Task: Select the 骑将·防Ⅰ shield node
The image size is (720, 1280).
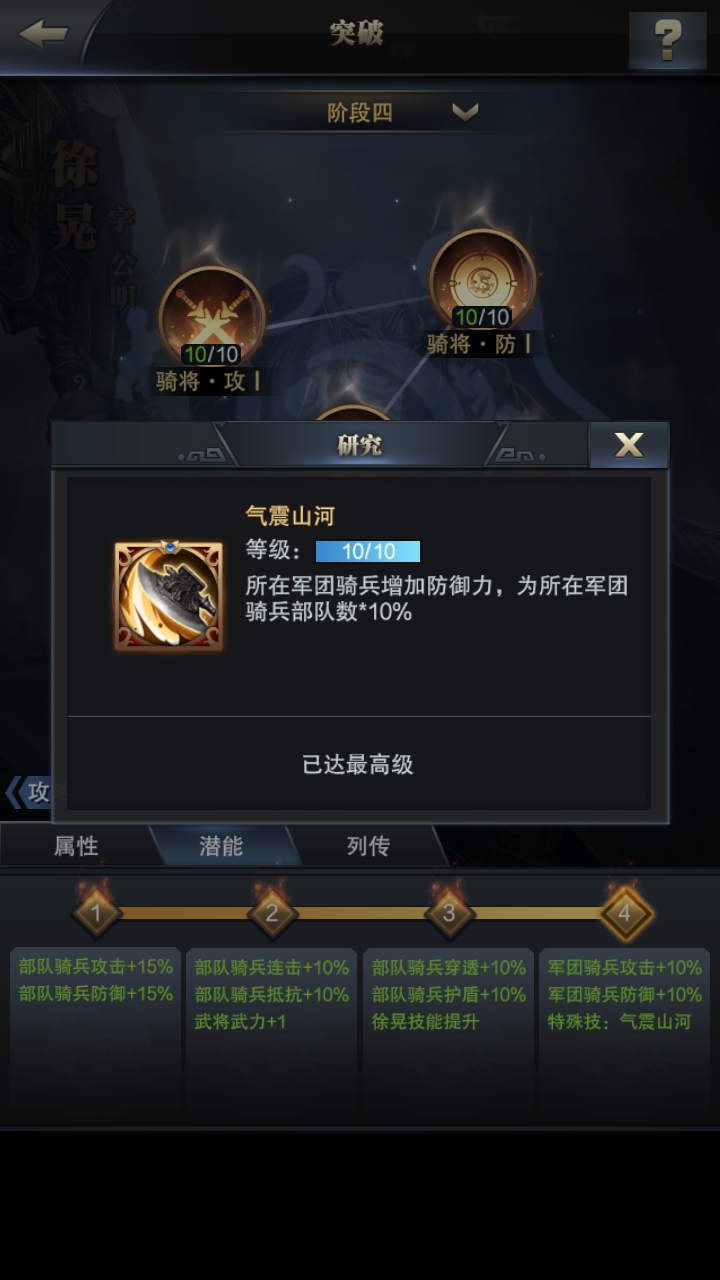Action: (x=483, y=281)
